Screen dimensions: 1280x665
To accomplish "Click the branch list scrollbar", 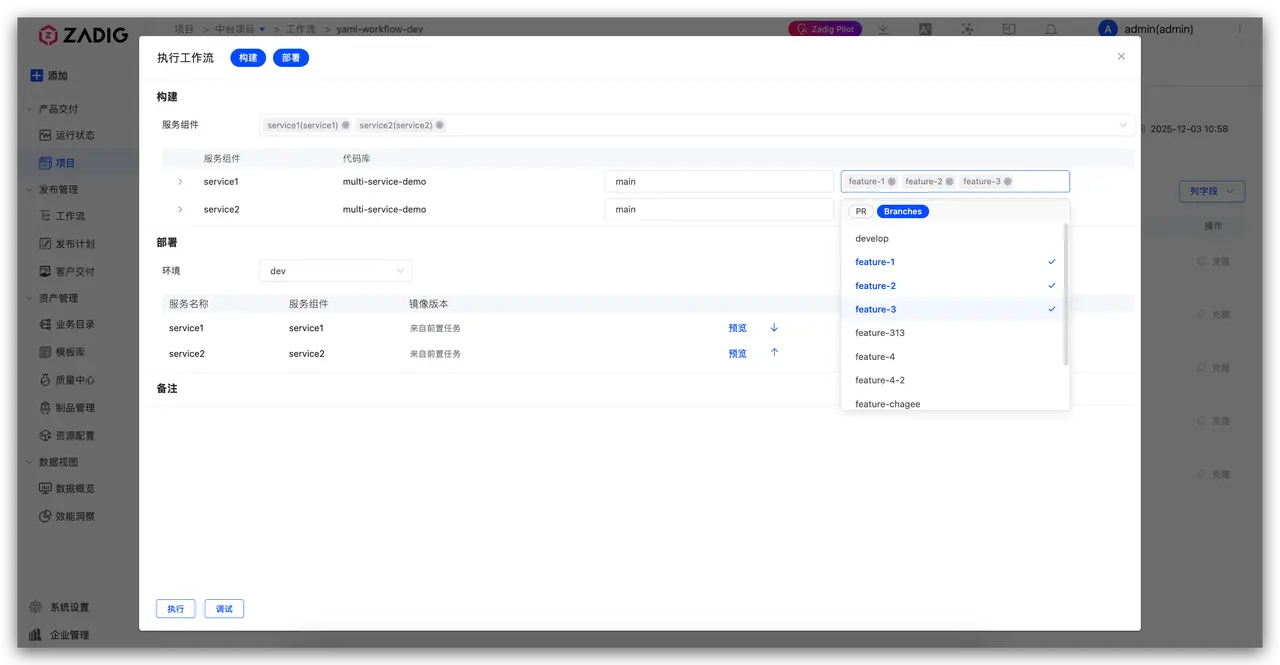I will click(1065, 294).
